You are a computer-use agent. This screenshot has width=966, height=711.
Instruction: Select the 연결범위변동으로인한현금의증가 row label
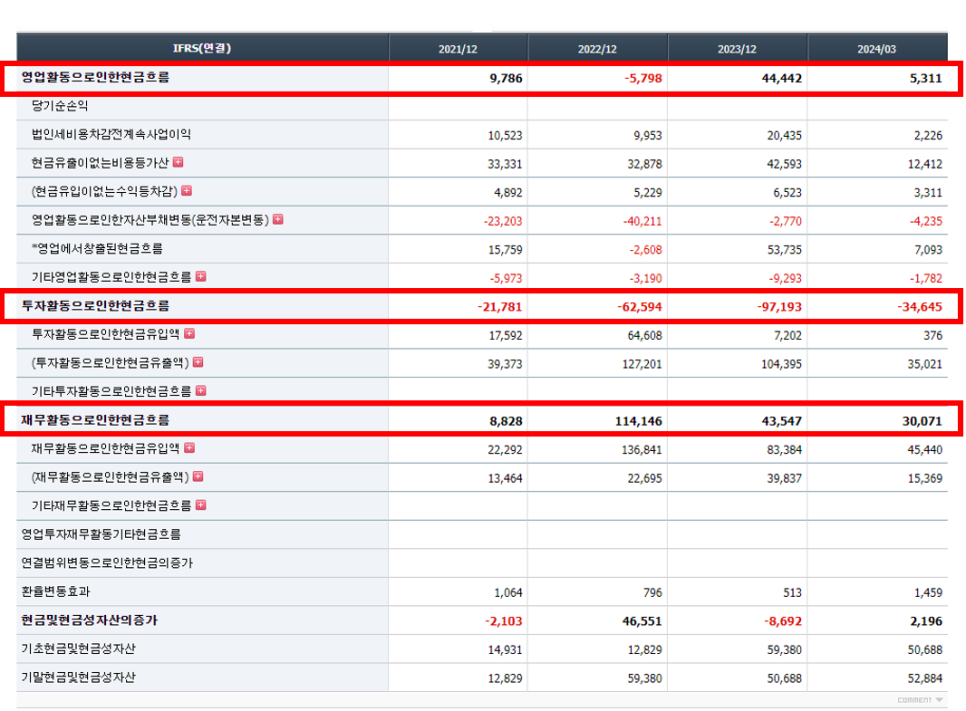[x=107, y=563]
